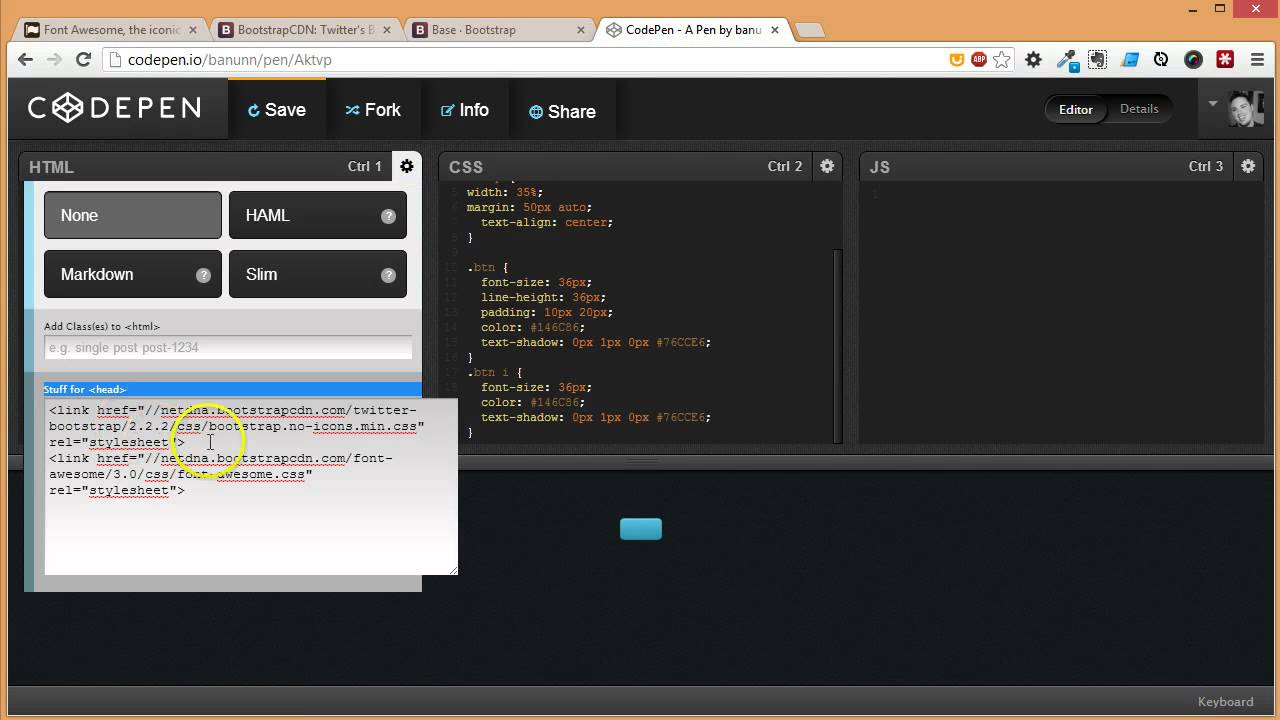Fork the current pen
This screenshot has height=720, width=1280.
(x=374, y=110)
